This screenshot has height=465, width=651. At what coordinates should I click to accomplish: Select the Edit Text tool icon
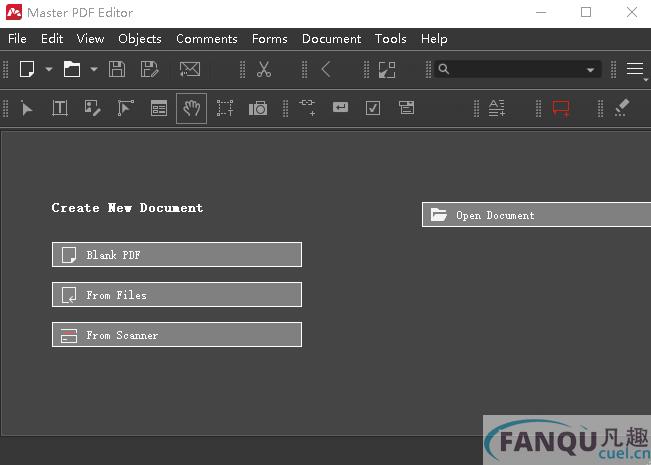60,108
